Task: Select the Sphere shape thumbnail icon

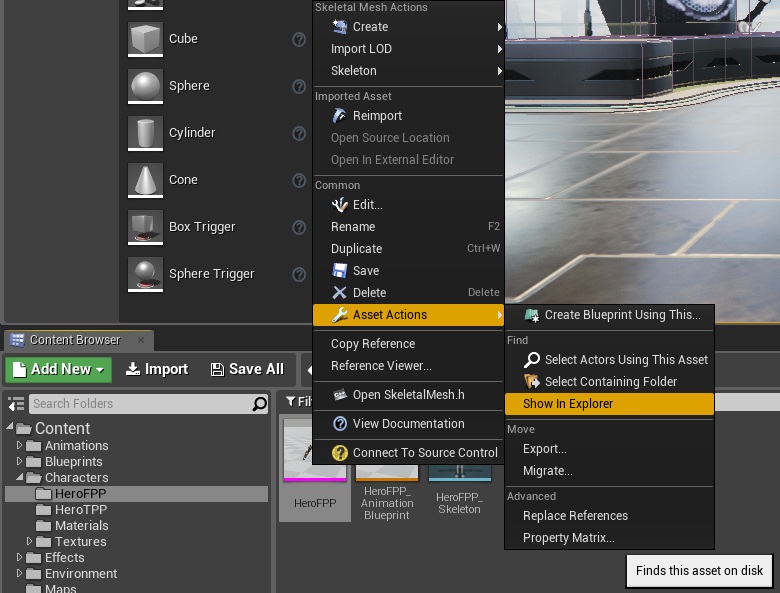Action: click(145, 86)
